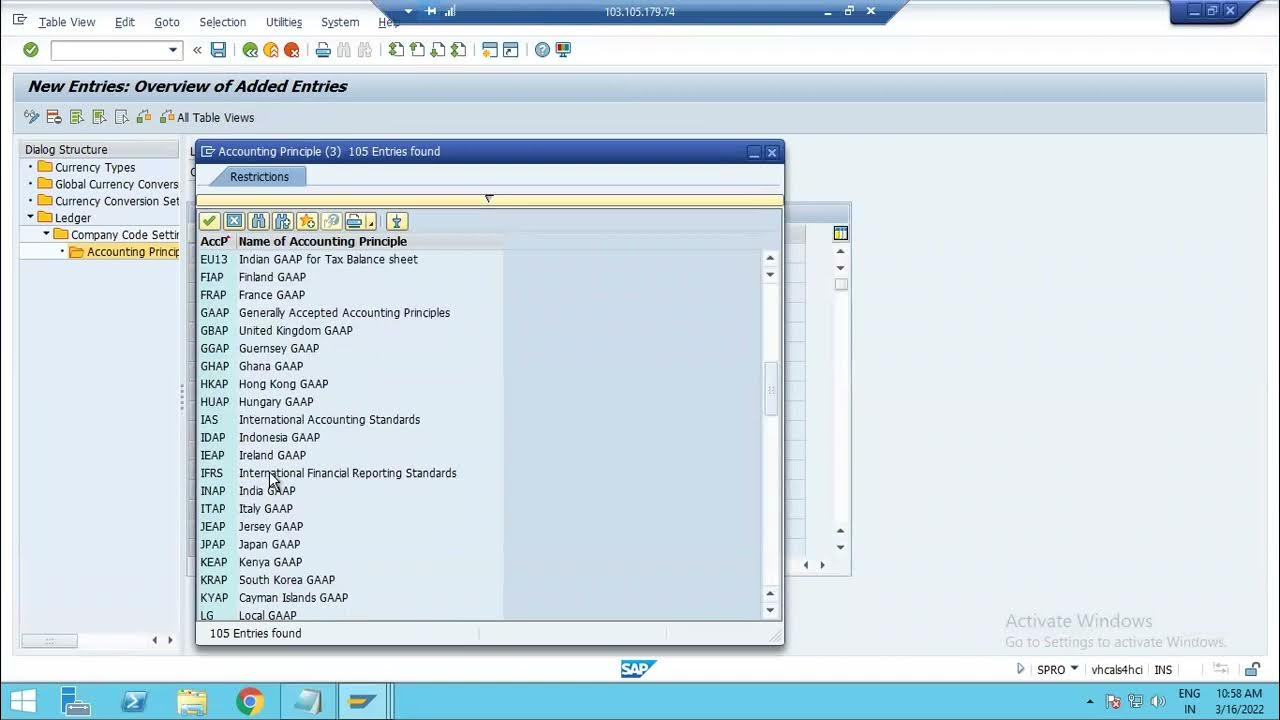This screenshot has width=1280, height=720.
Task: Open the Table View menu
Action: click(x=67, y=22)
